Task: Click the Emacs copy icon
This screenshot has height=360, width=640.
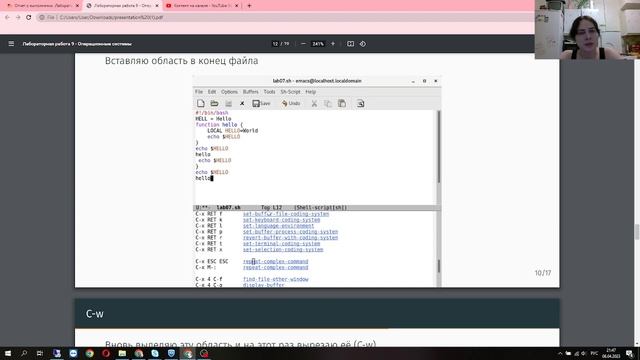Action: 328,103
